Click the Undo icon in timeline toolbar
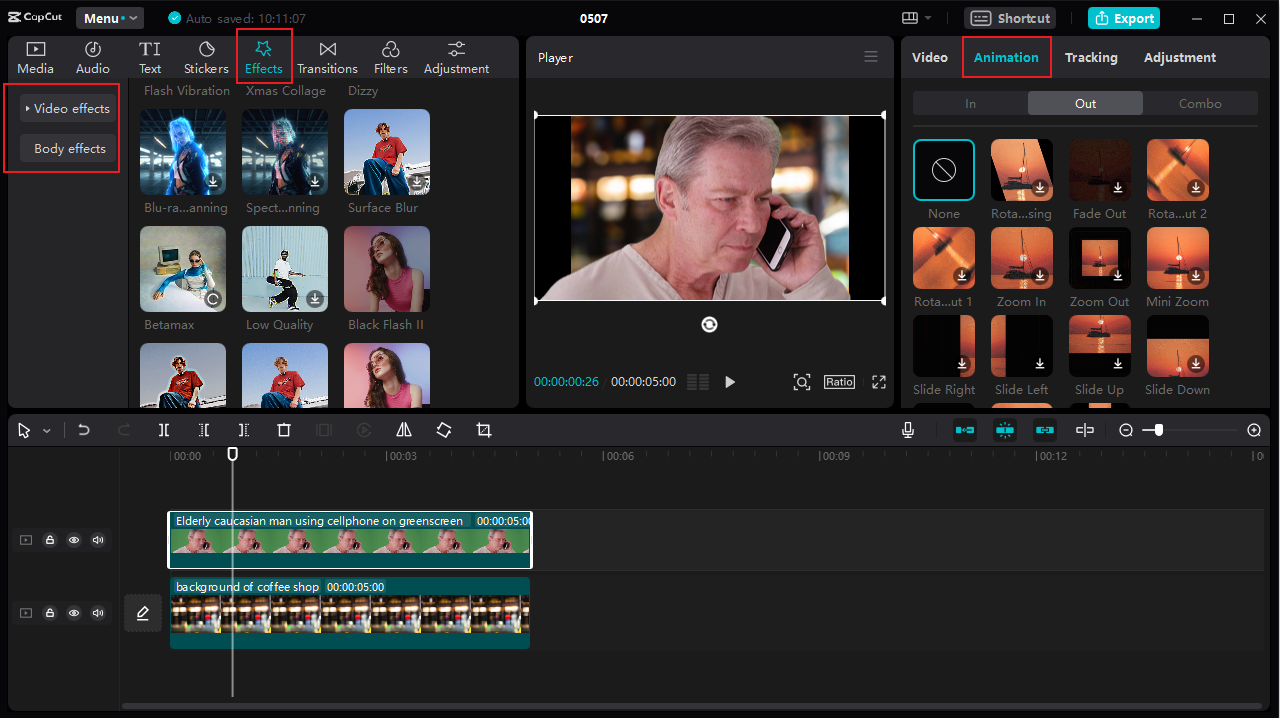1280x718 pixels. tap(84, 430)
